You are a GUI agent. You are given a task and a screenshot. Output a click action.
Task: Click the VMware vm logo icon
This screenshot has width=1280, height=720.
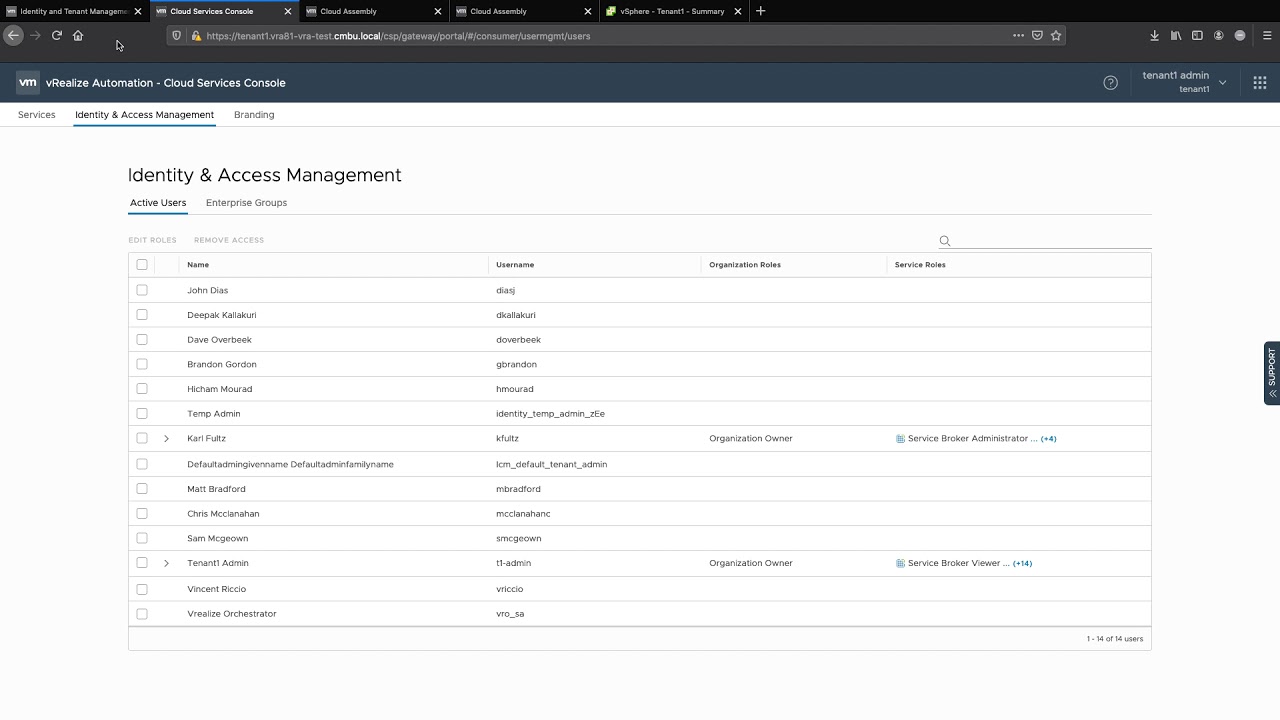[x=28, y=83]
